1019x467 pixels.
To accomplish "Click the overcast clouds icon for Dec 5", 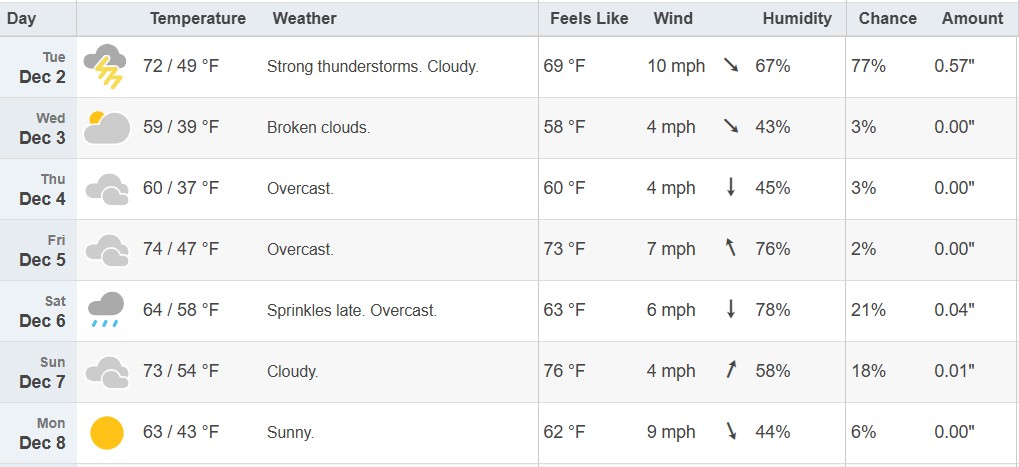I will (x=107, y=250).
